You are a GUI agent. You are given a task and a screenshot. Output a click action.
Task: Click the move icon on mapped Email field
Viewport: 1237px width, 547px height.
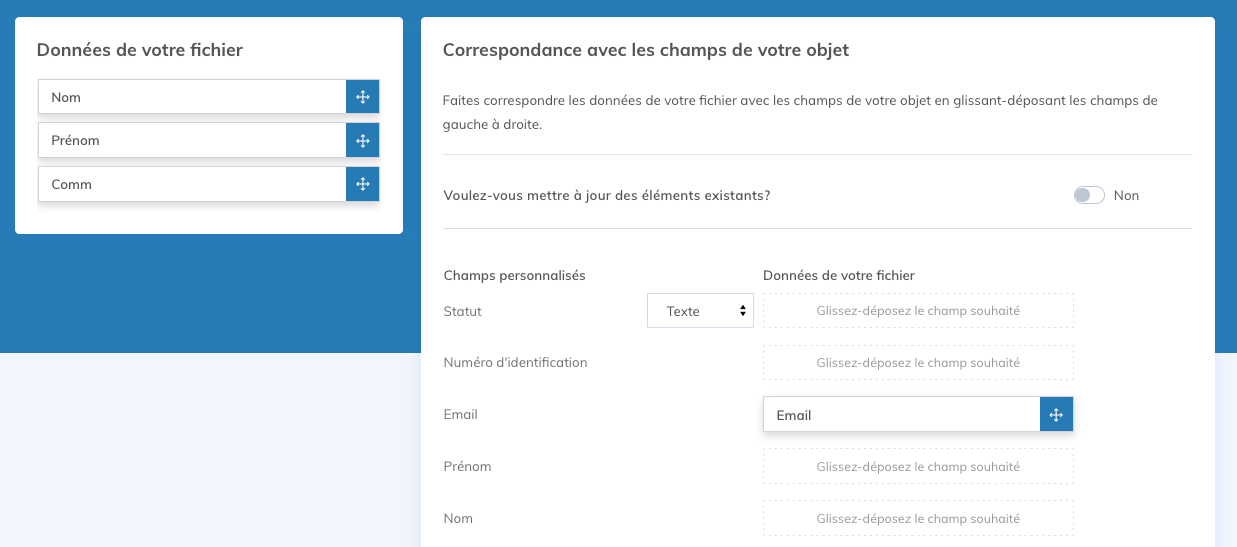1056,415
